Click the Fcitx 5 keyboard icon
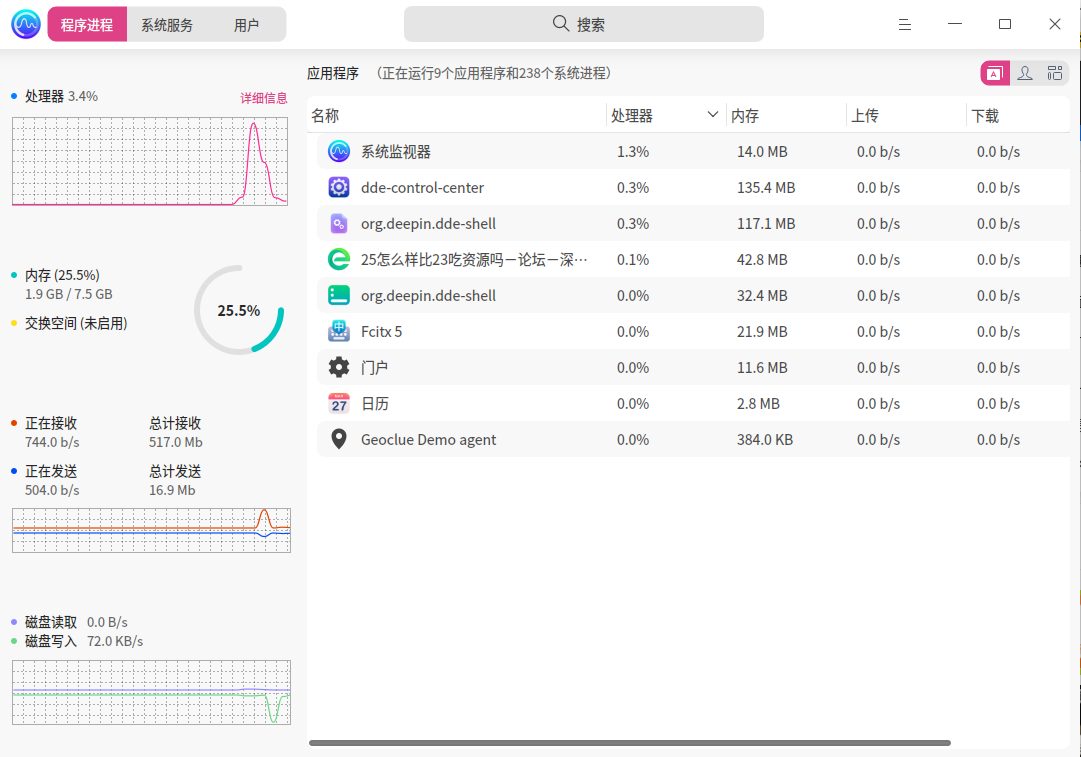Image resolution: width=1081 pixels, height=757 pixels. [339, 331]
